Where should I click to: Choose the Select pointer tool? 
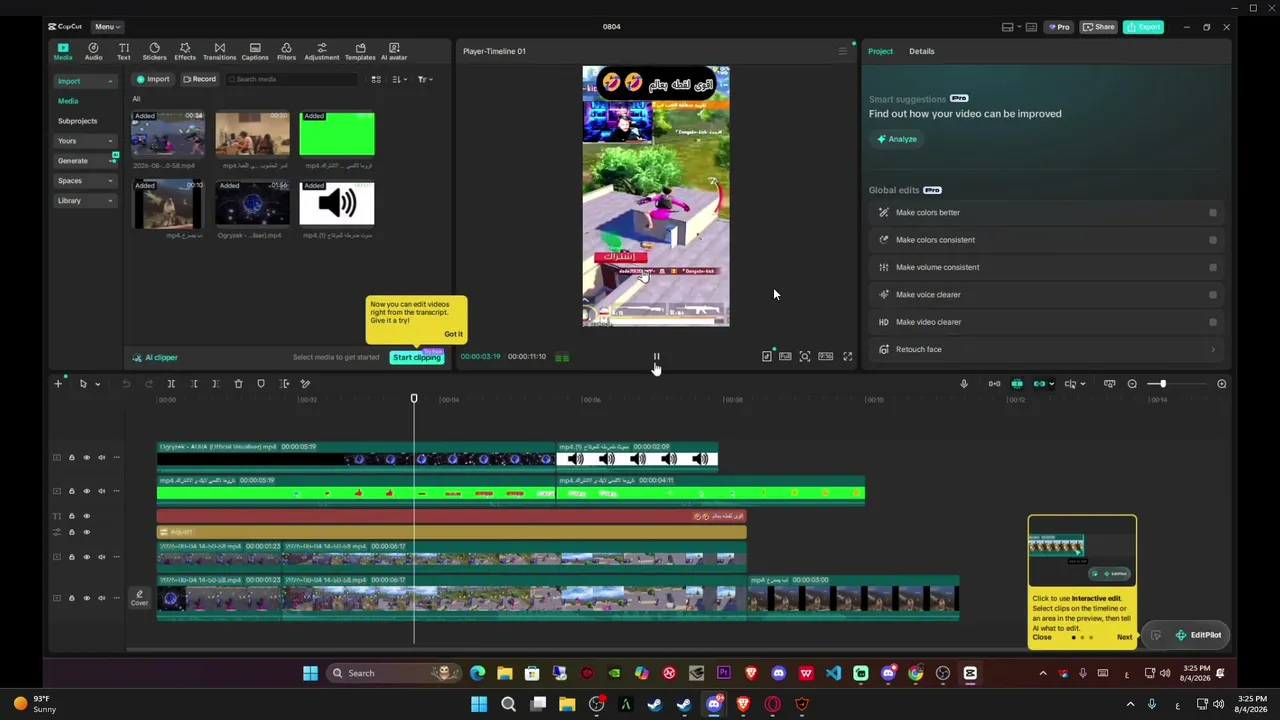point(83,384)
